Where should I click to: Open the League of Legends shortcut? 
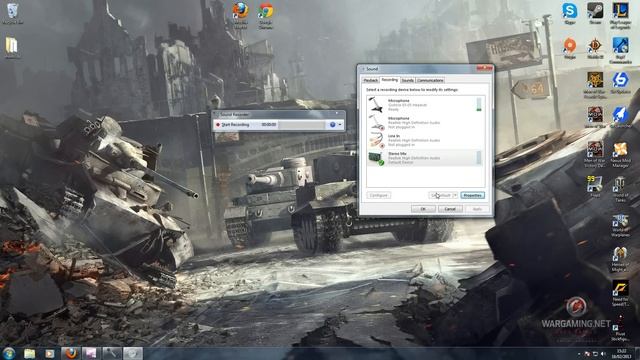coord(620,16)
